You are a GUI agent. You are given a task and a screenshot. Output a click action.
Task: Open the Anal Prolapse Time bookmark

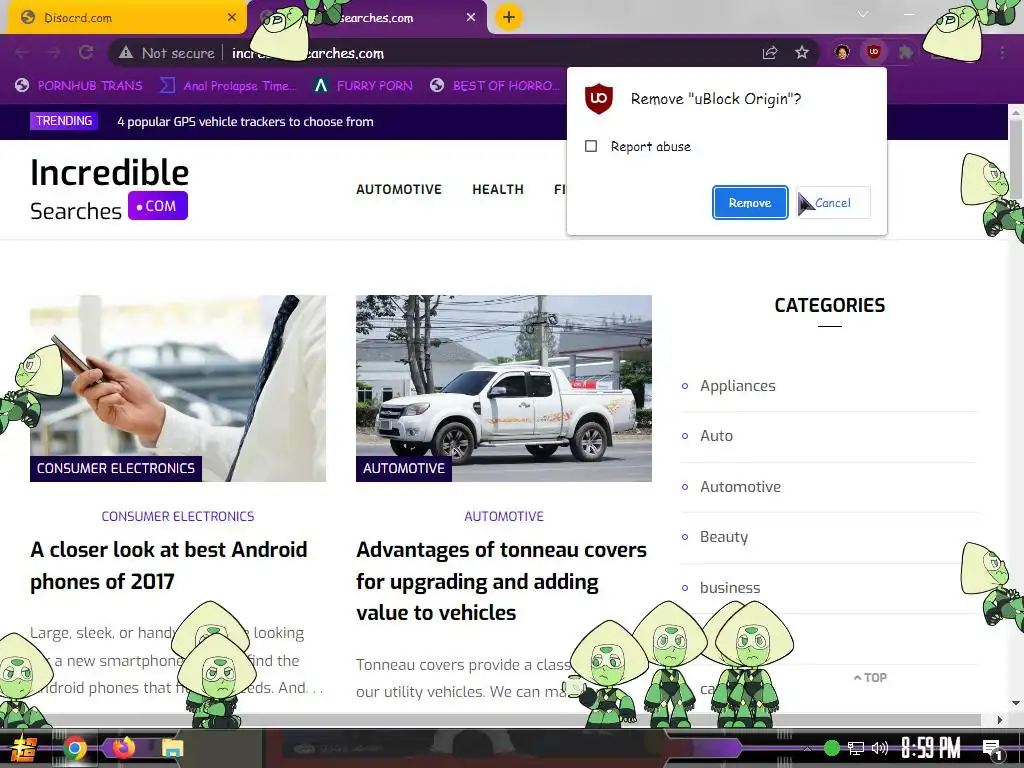click(x=228, y=86)
